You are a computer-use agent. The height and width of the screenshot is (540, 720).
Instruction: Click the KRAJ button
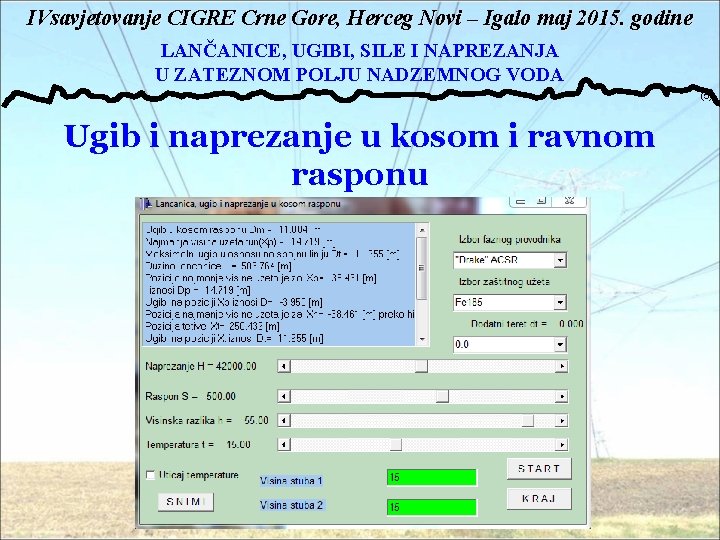539,499
